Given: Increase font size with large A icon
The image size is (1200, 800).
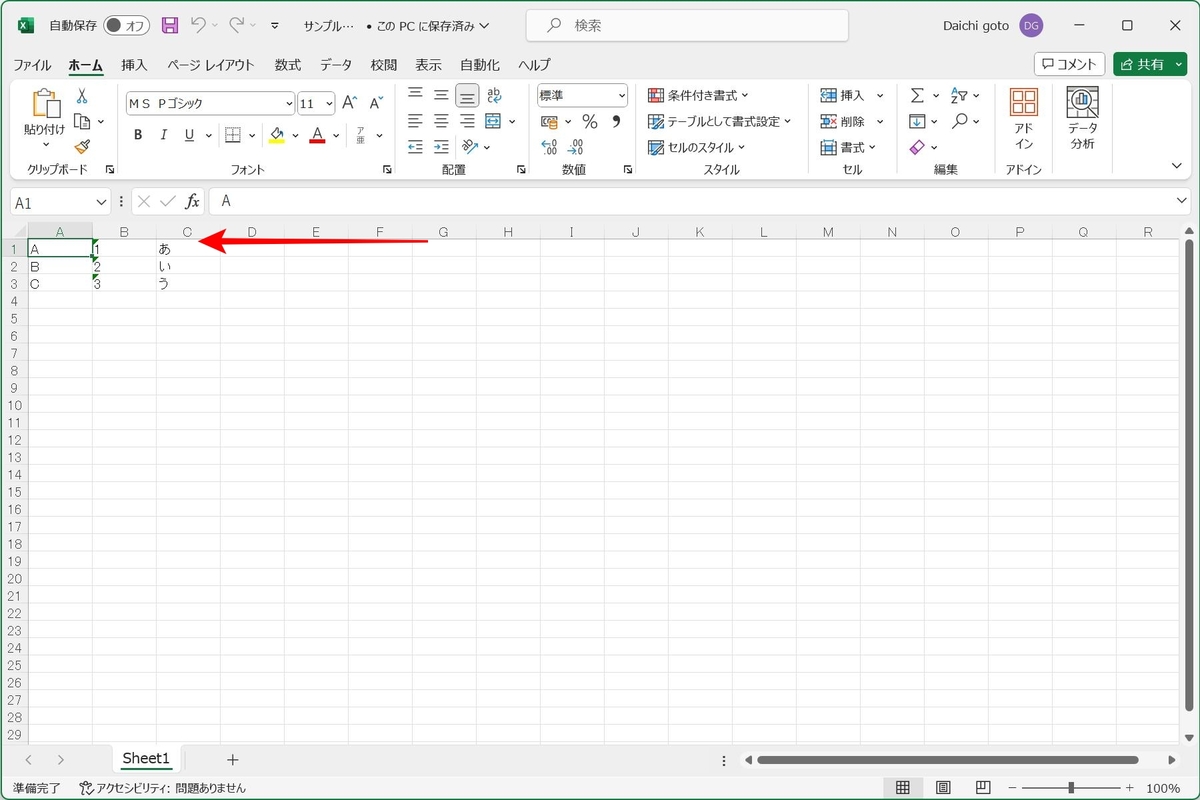Looking at the screenshot, I should click(x=349, y=103).
